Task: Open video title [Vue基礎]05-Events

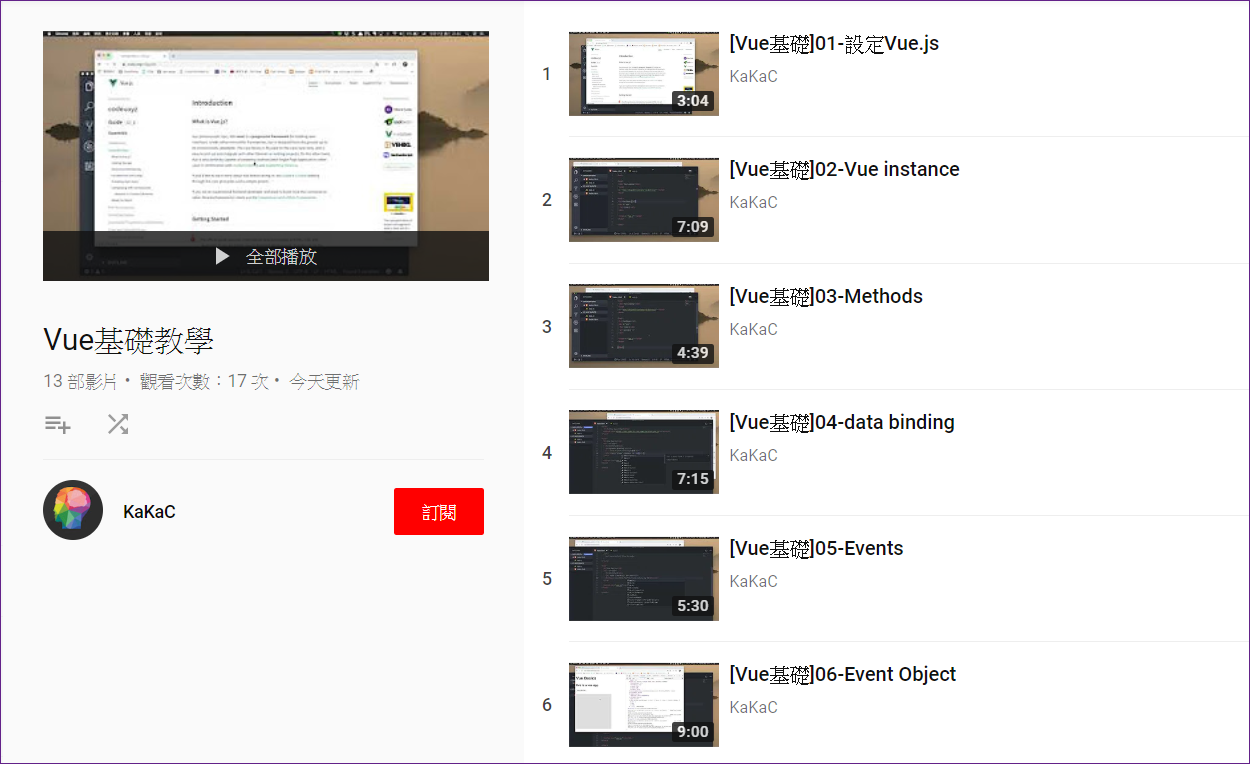Action: point(816,549)
